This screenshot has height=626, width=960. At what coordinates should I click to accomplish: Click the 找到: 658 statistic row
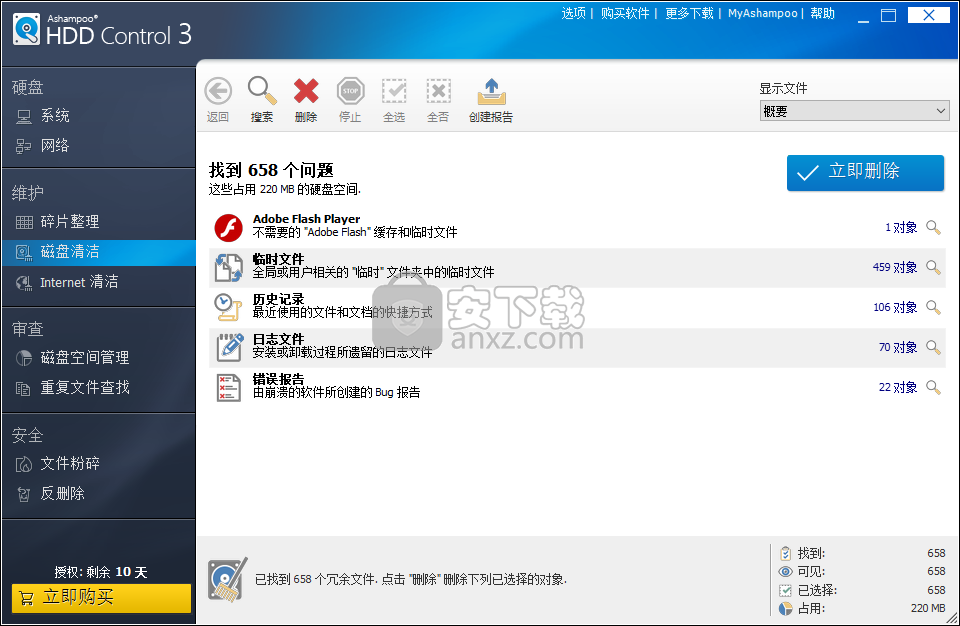click(862, 553)
